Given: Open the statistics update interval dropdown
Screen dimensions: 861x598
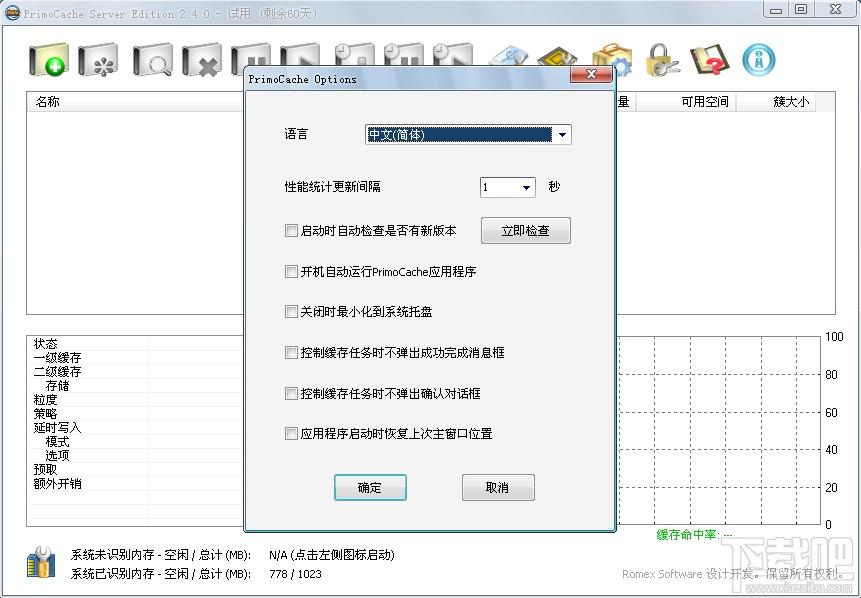Looking at the screenshot, I should coord(508,187).
